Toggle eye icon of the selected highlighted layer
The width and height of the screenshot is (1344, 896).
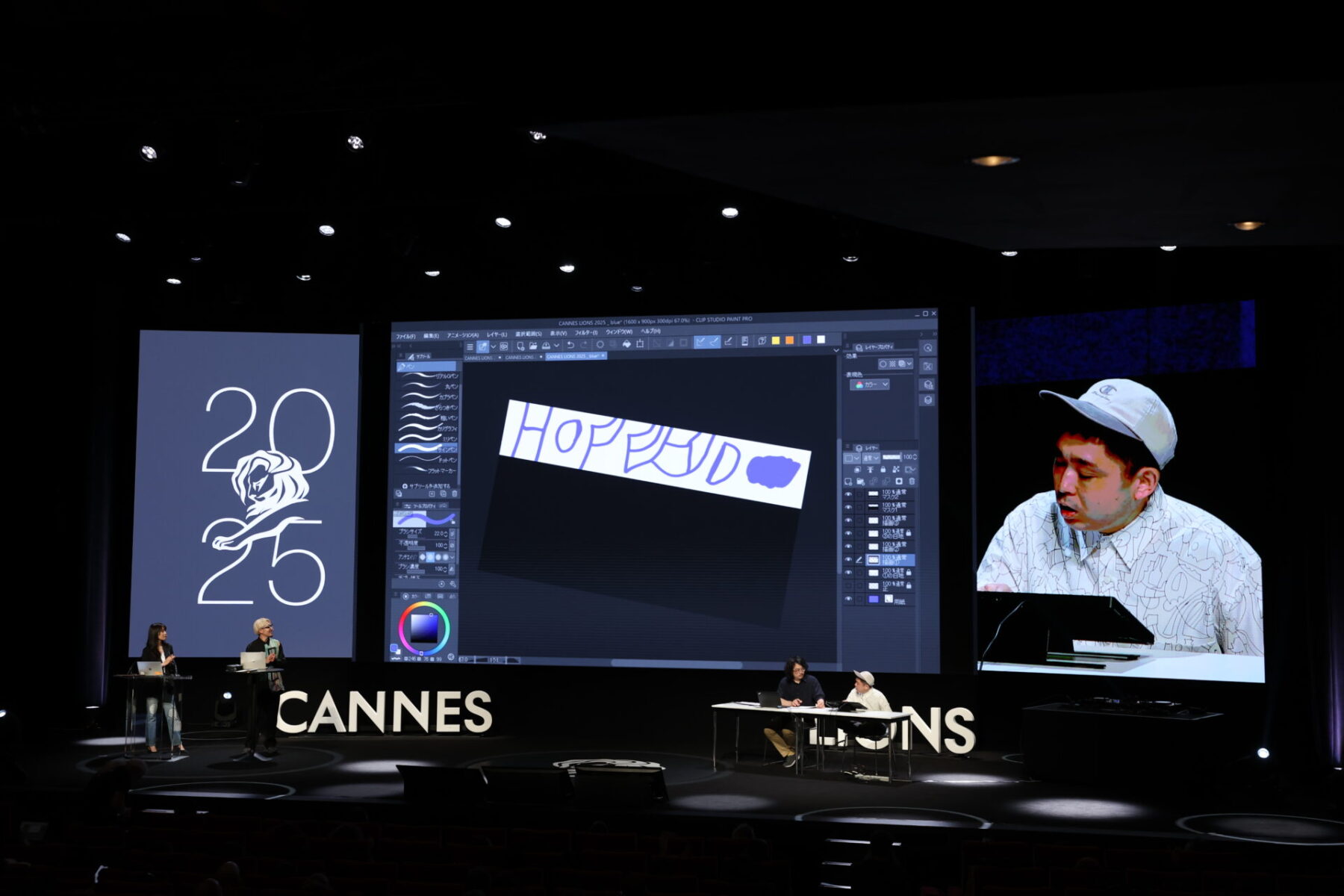[848, 559]
